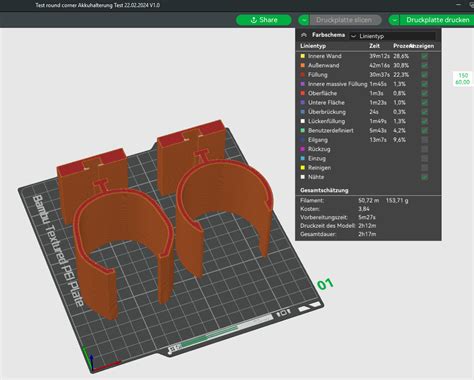This screenshot has height=380, width=474.
Task: Click the Benutzerdefiniert percentage 4,2%
Action: [399, 131]
